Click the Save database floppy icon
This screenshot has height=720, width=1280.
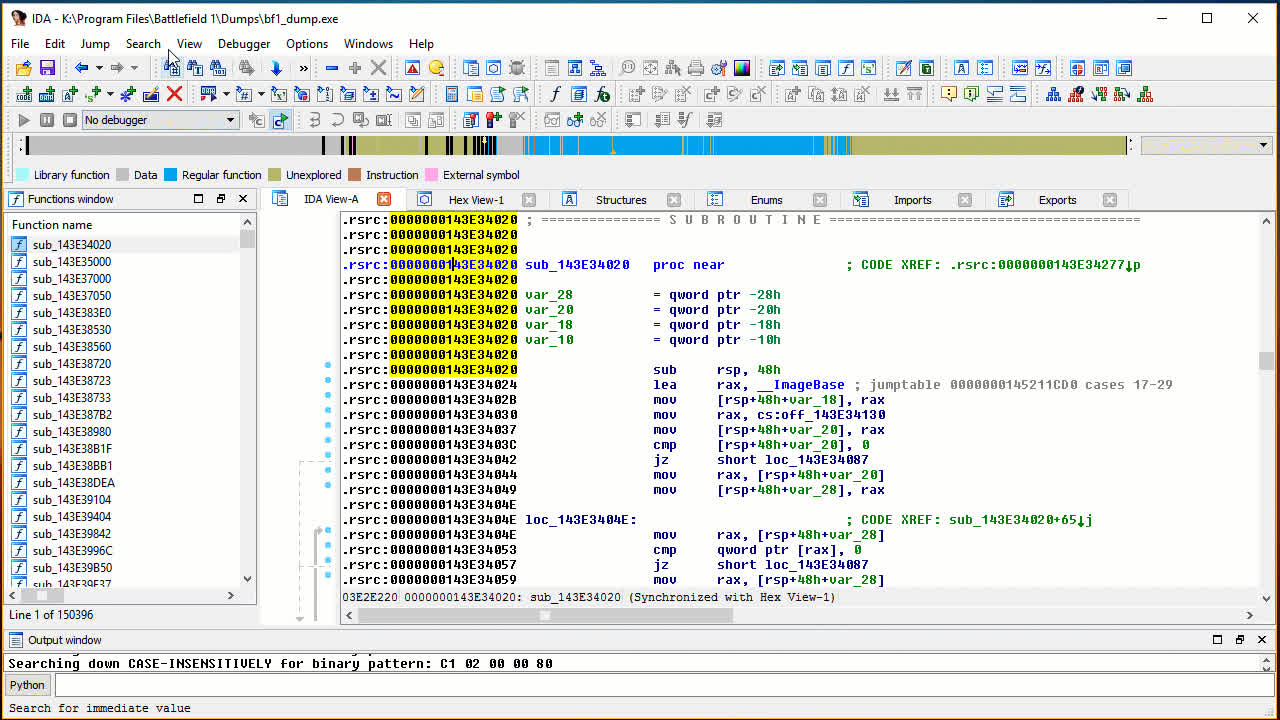[x=47, y=68]
